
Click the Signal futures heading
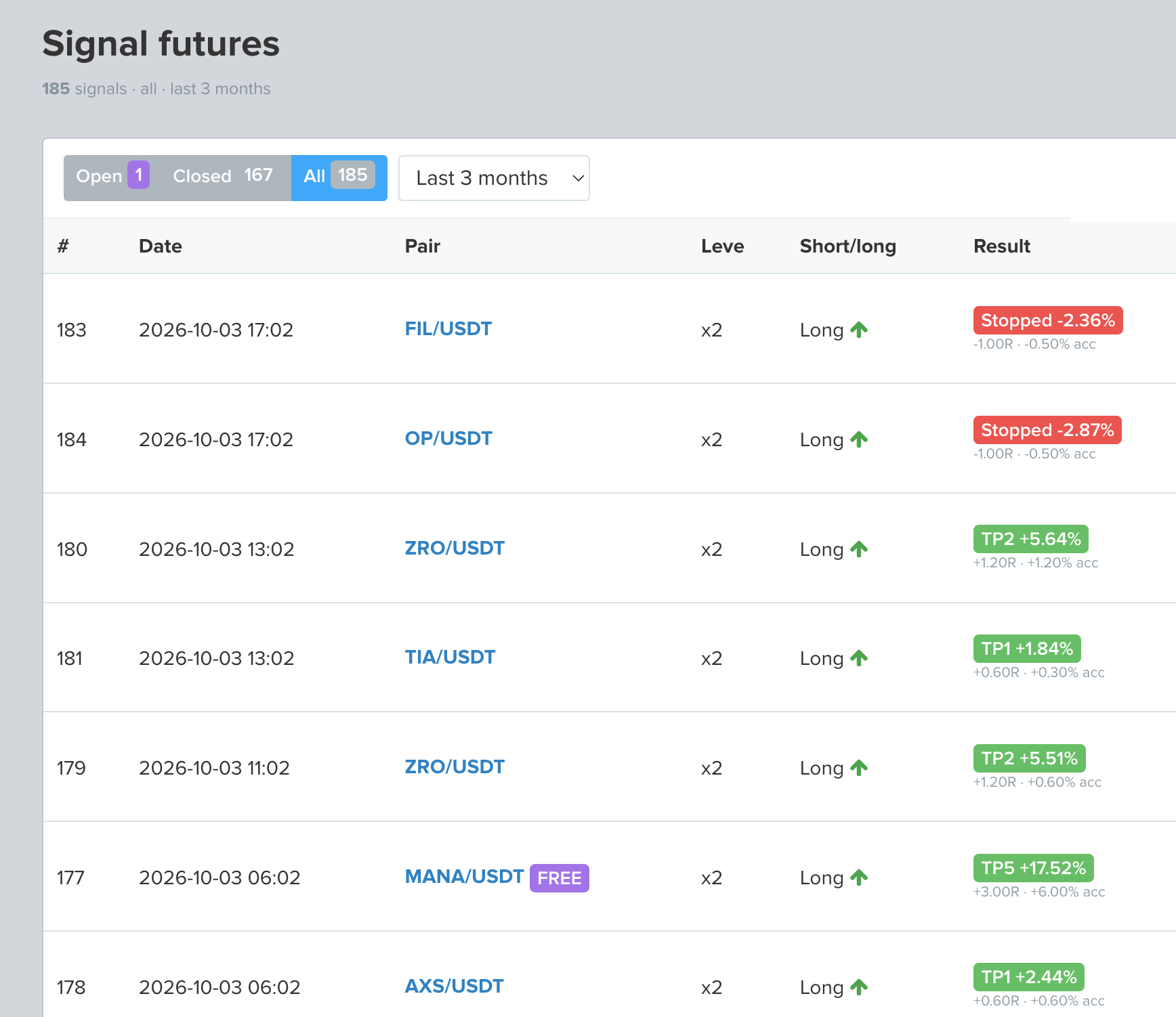click(161, 44)
